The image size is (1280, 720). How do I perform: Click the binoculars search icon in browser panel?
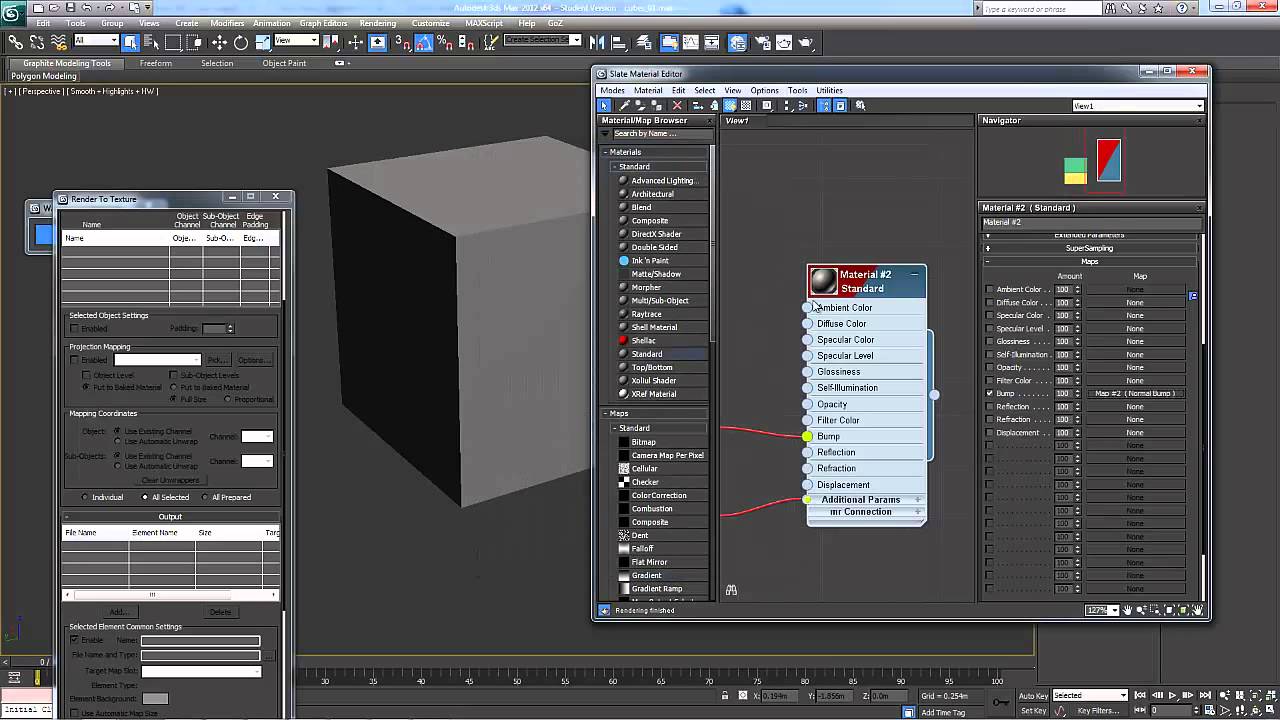731,590
